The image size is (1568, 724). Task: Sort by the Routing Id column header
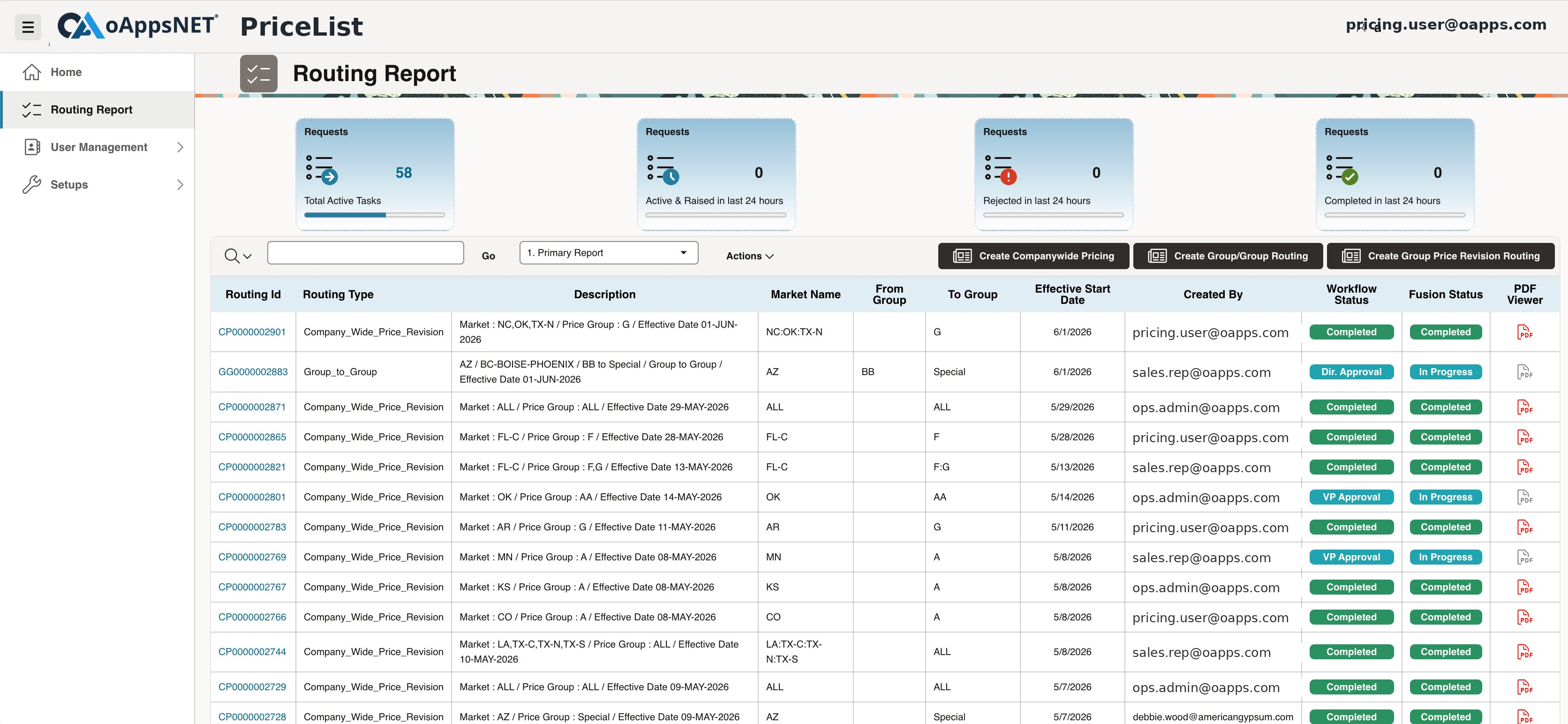(253, 295)
